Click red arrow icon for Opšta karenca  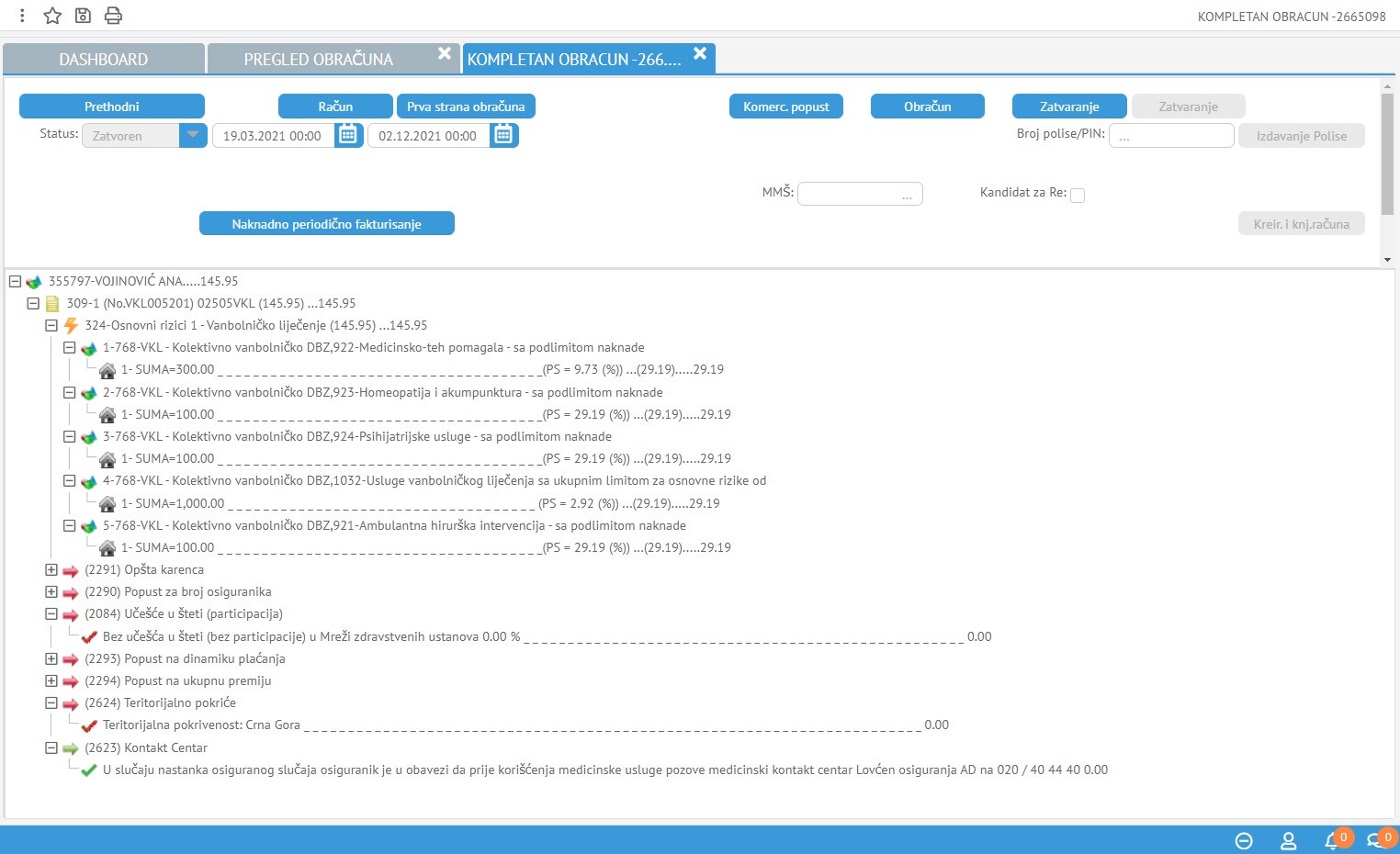71,570
